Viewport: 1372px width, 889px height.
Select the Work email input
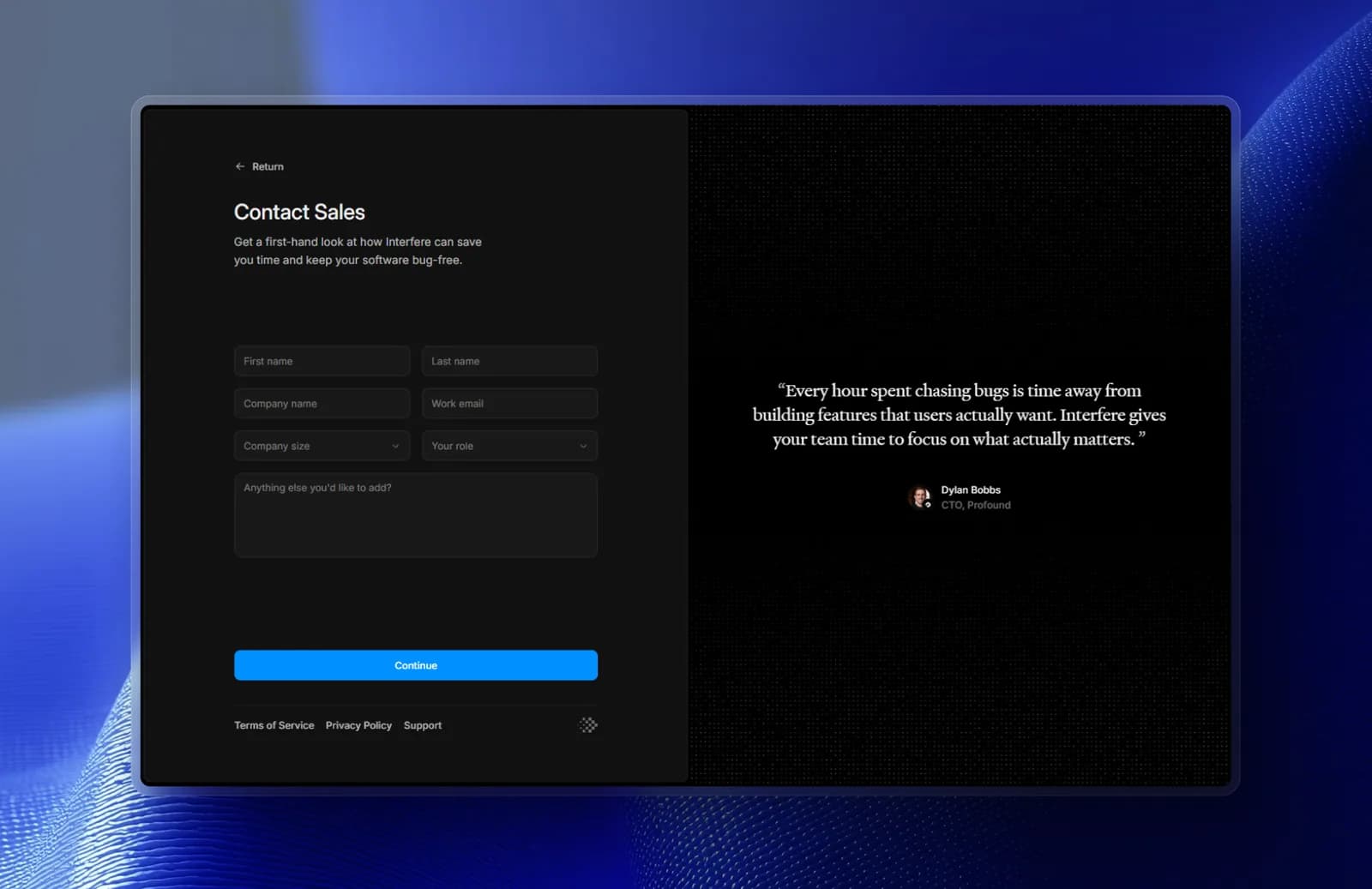(509, 403)
